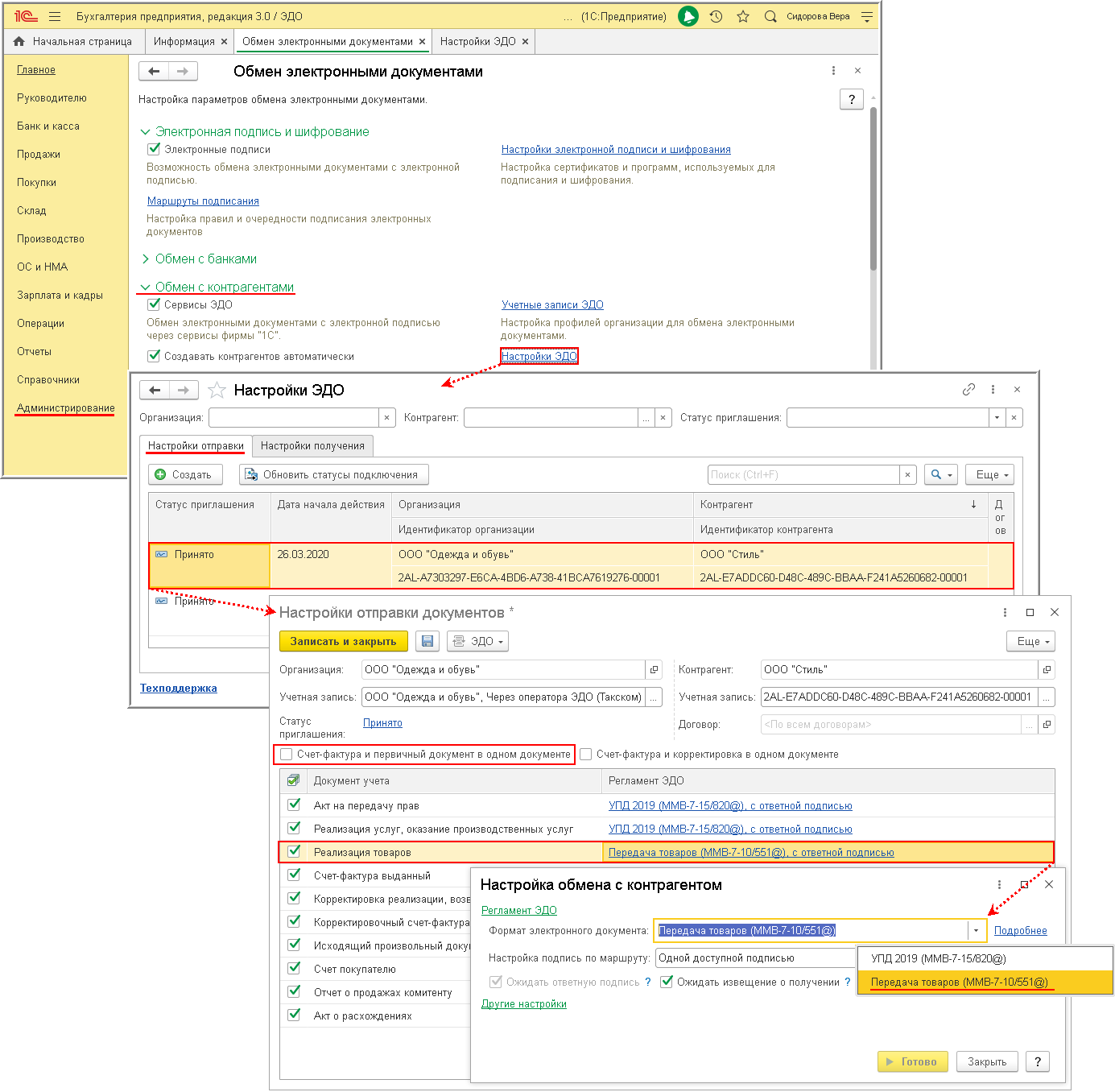Click Готово button in Настройка обмена dialog

click(913, 1061)
